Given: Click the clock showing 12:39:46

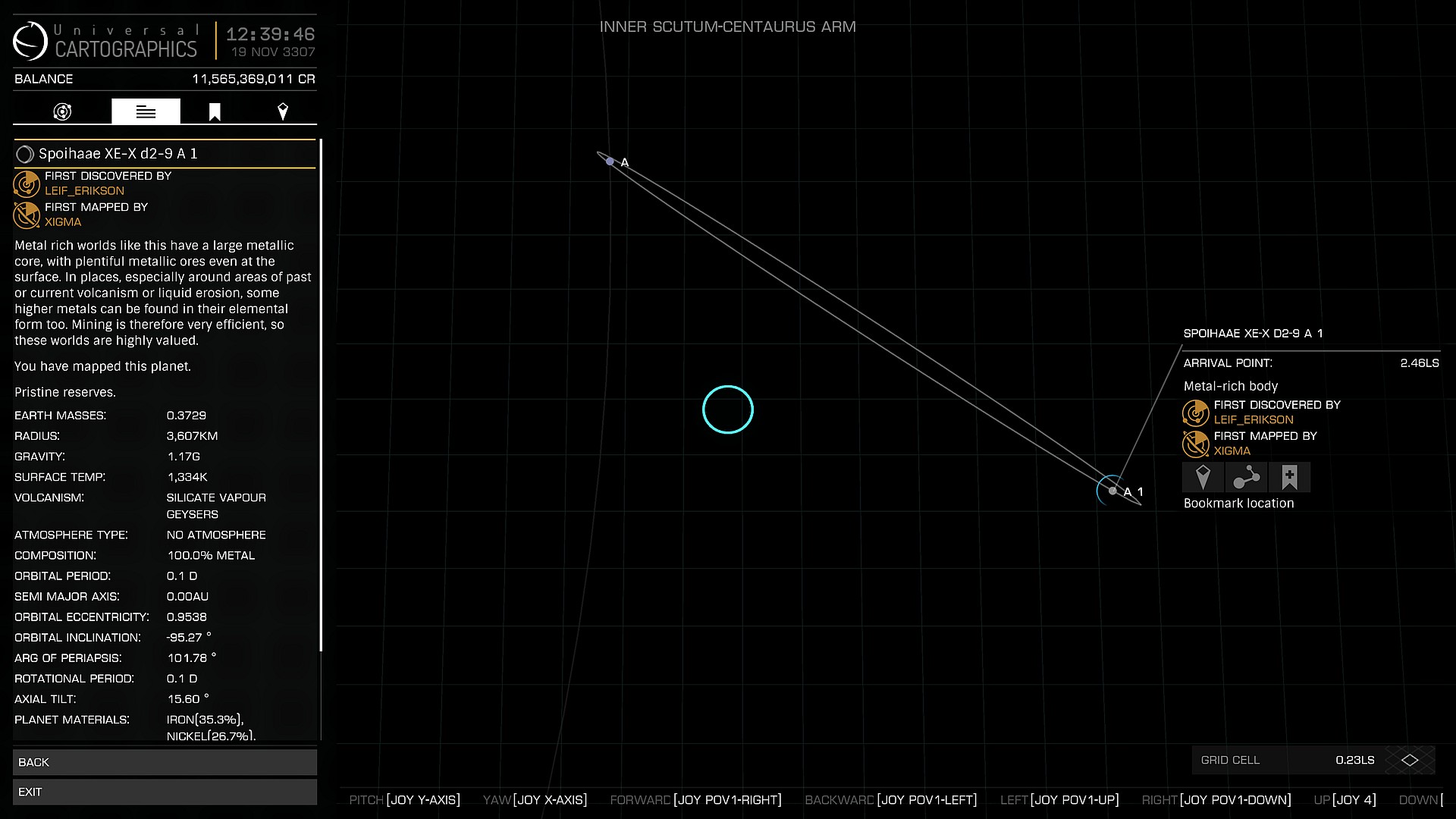Looking at the screenshot, I should (270, 34).
